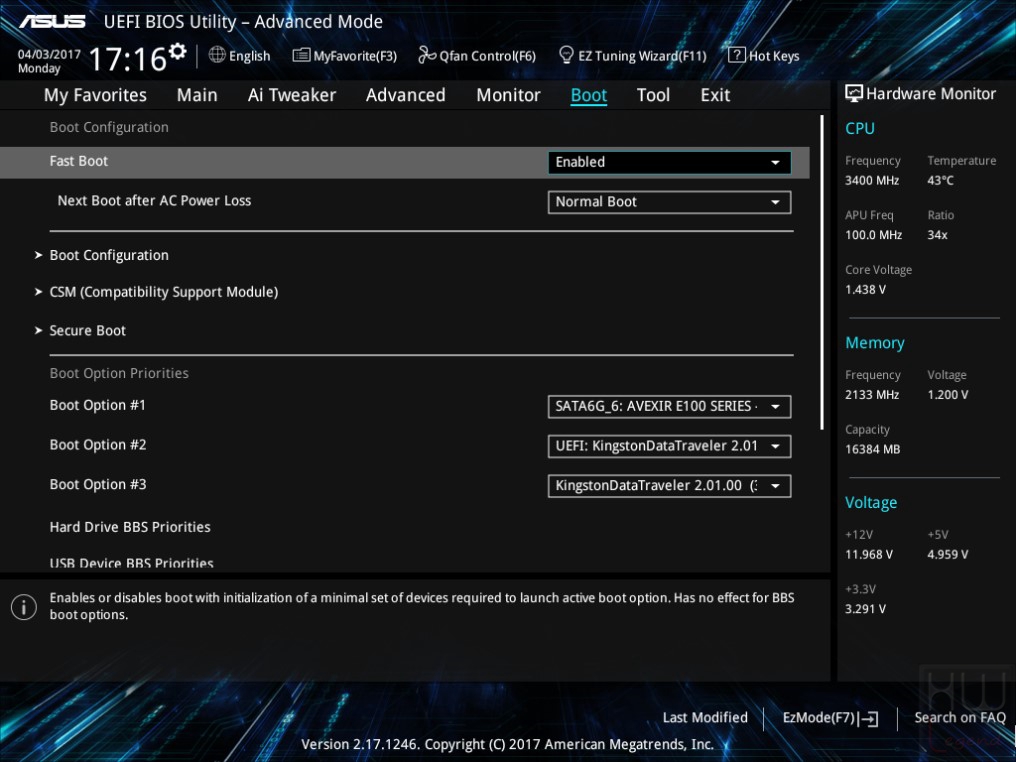Click the CPU temperature value 43°C

tap(940, 181)
